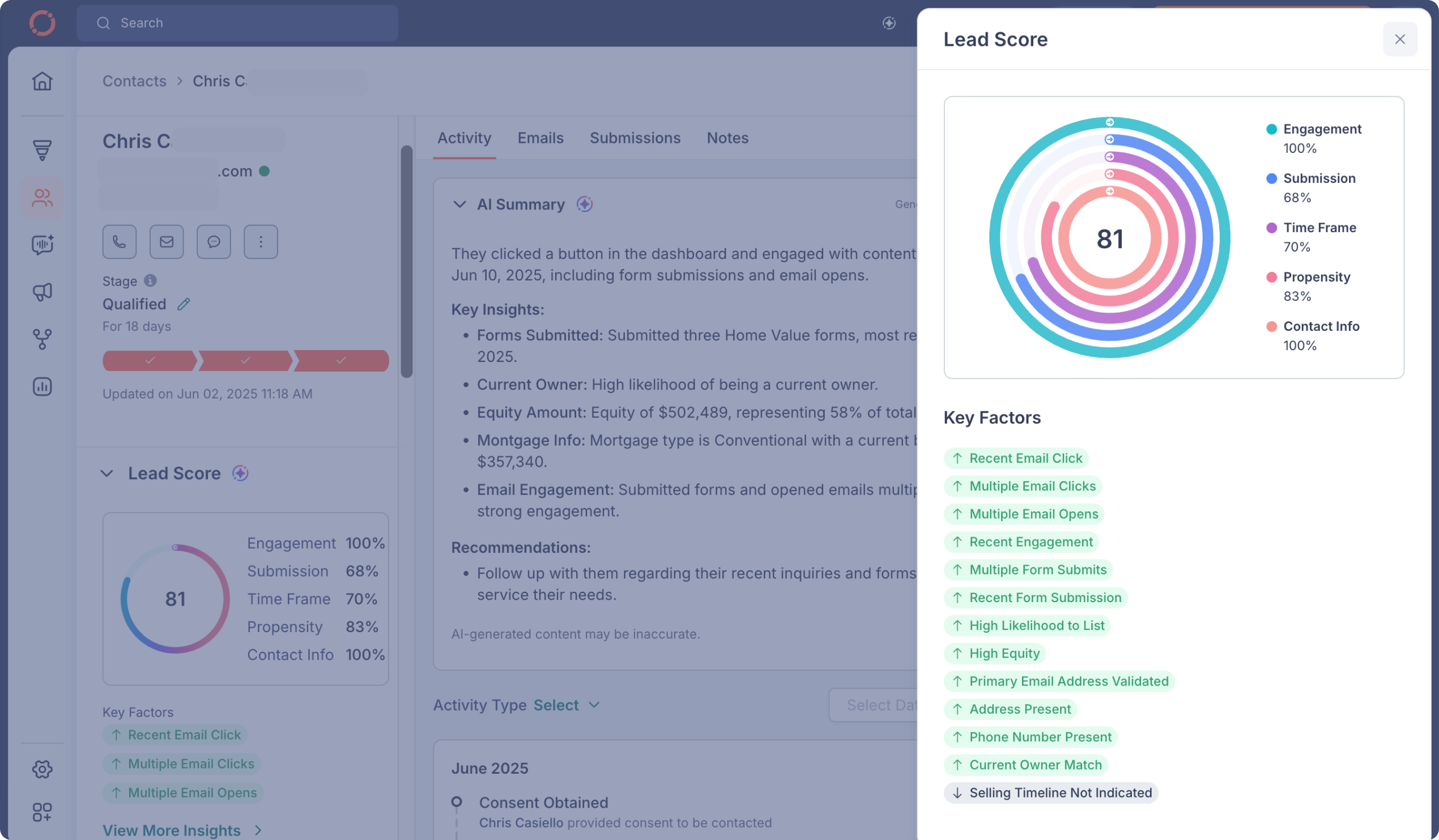The height and width of the screenshot is (840, 1439).
Task: Click the 81 score in the large ring chart
Action: tap(1109, 238)
